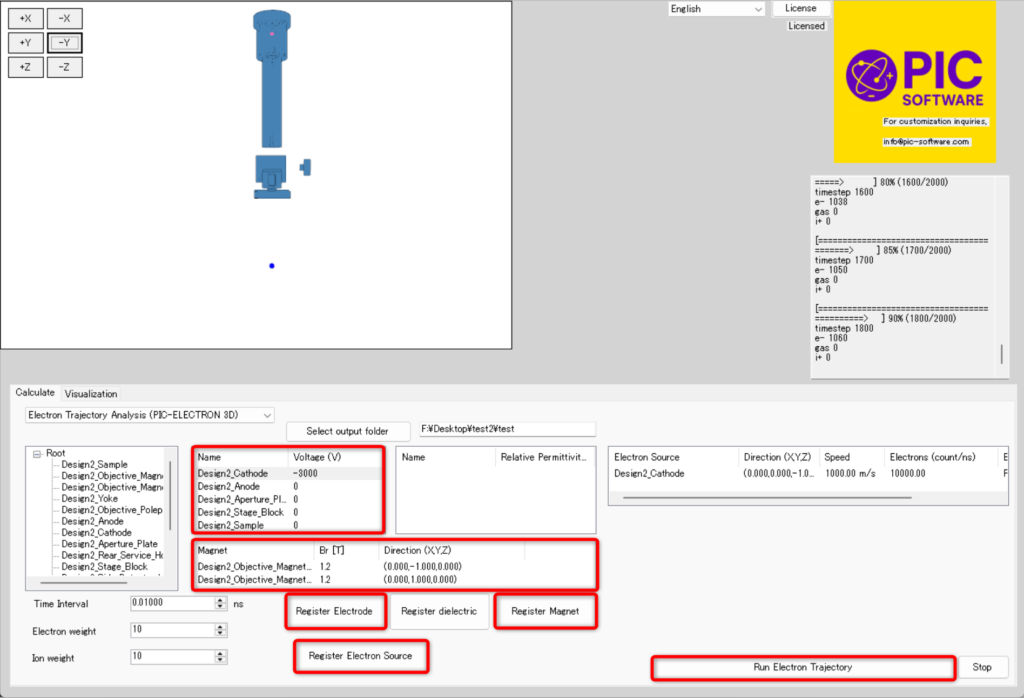Screen dimensions: 1024x698
Task: Open the analysis type combo box
Action: click(150, 414)
